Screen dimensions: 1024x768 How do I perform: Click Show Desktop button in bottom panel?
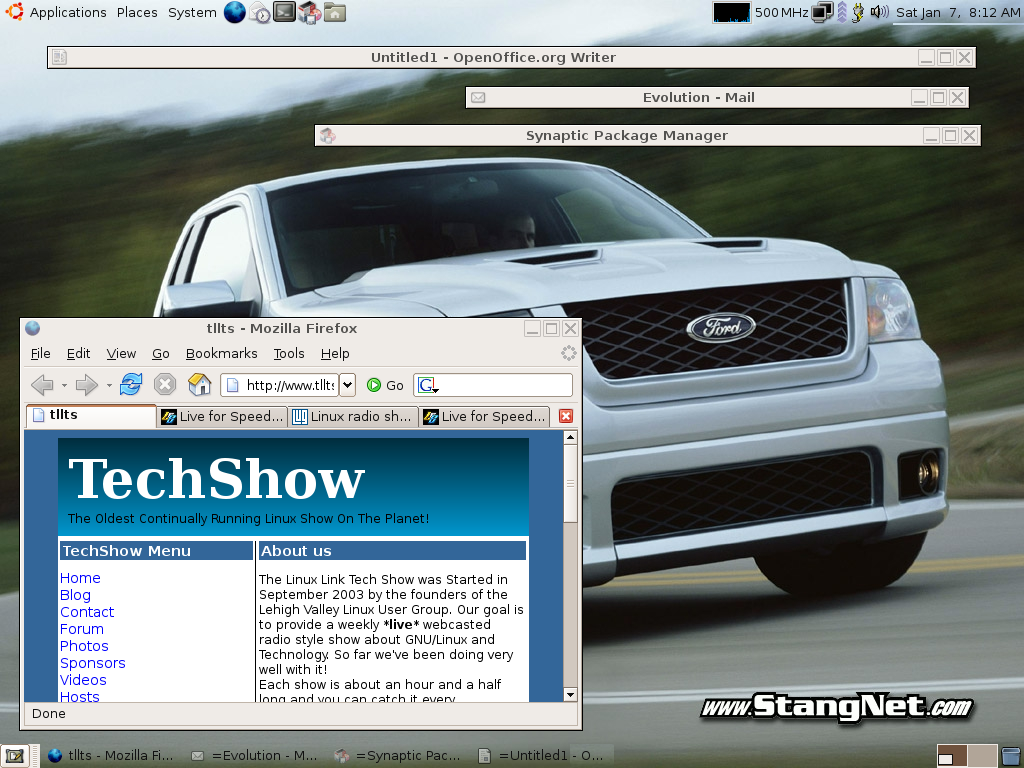tap(14, 756)
